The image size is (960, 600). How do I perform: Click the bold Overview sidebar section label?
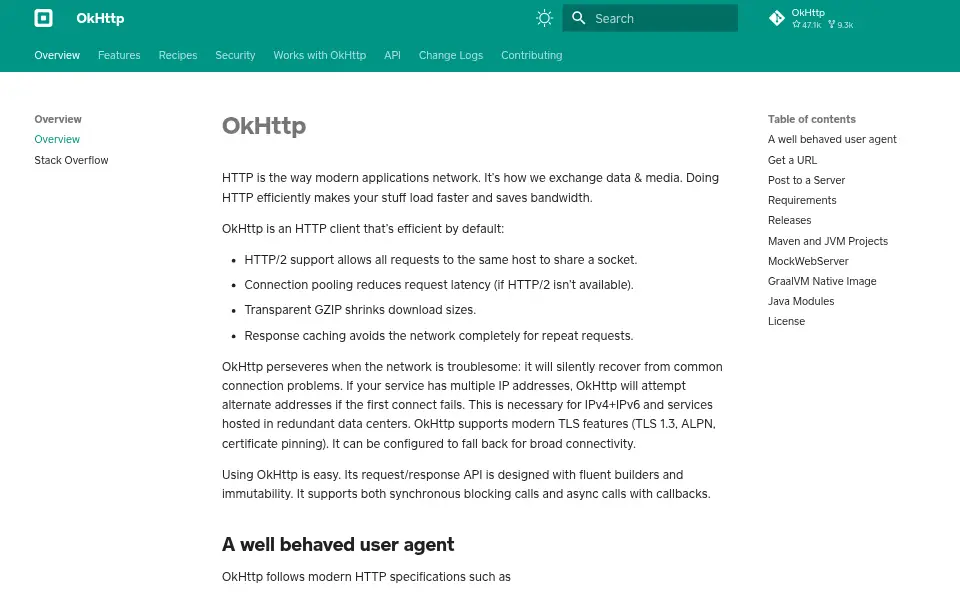tap(58, 119)
